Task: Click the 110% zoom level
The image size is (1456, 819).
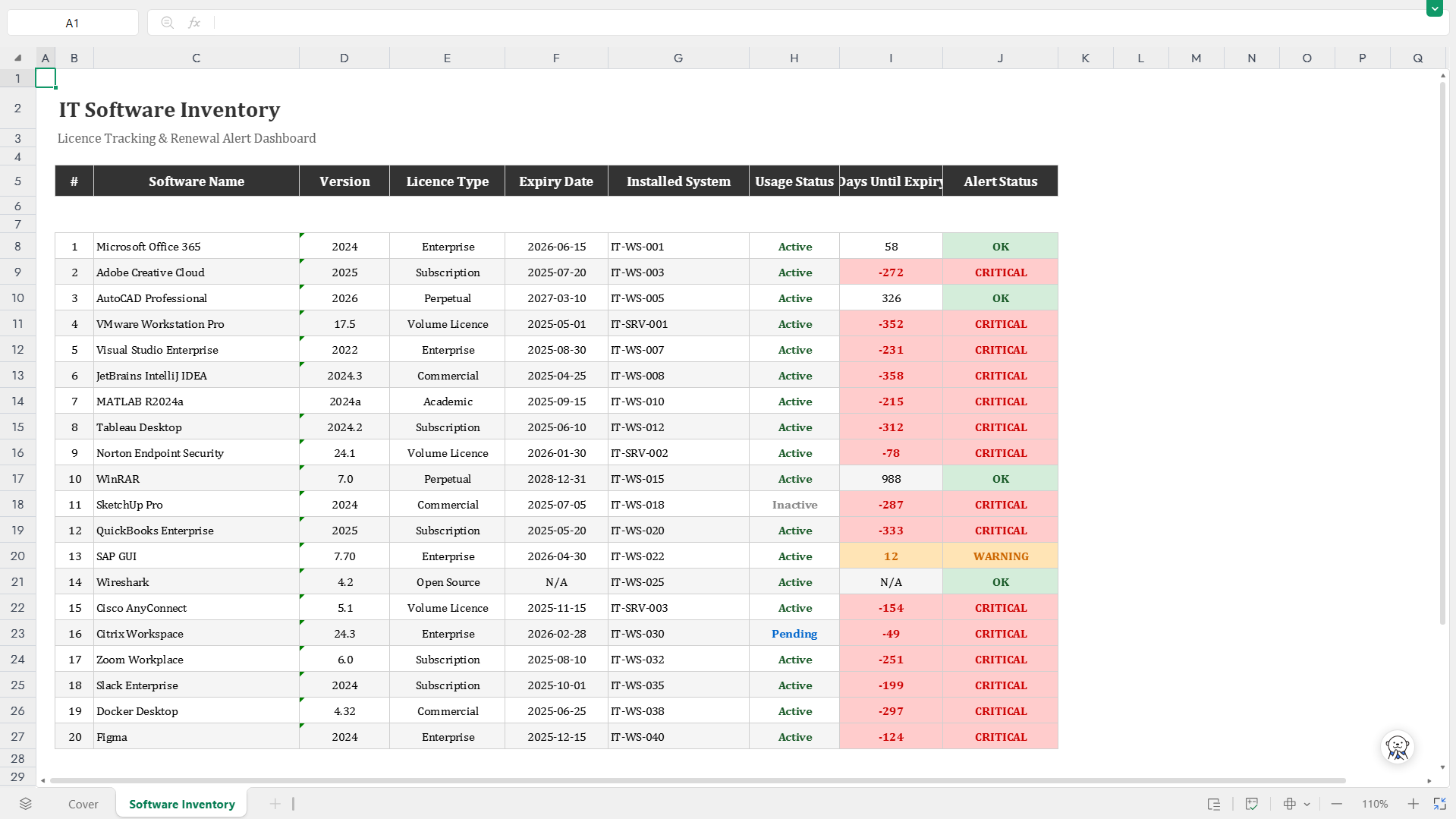Action: (1374, 804)
